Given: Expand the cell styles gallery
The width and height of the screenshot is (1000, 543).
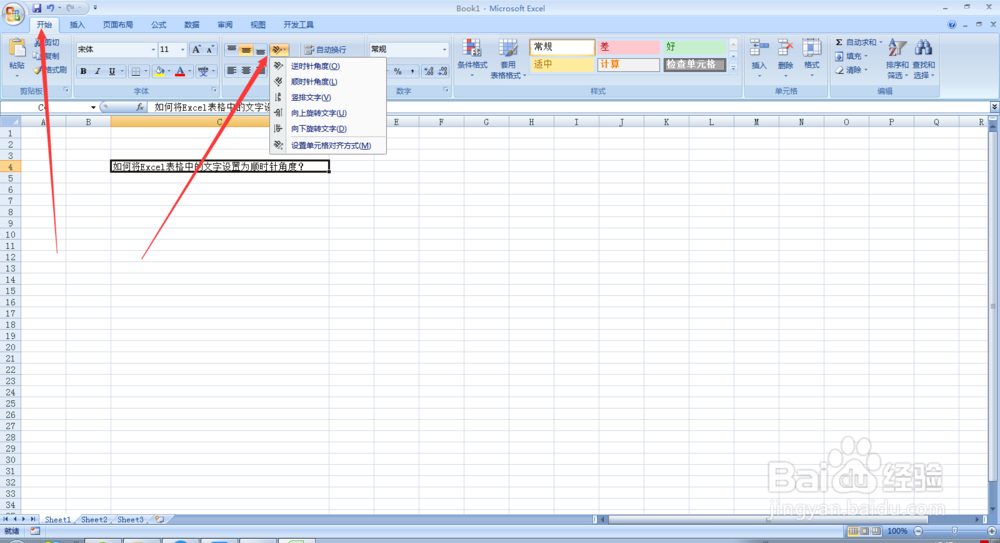Looking at the screenshot, I should 733,68.
